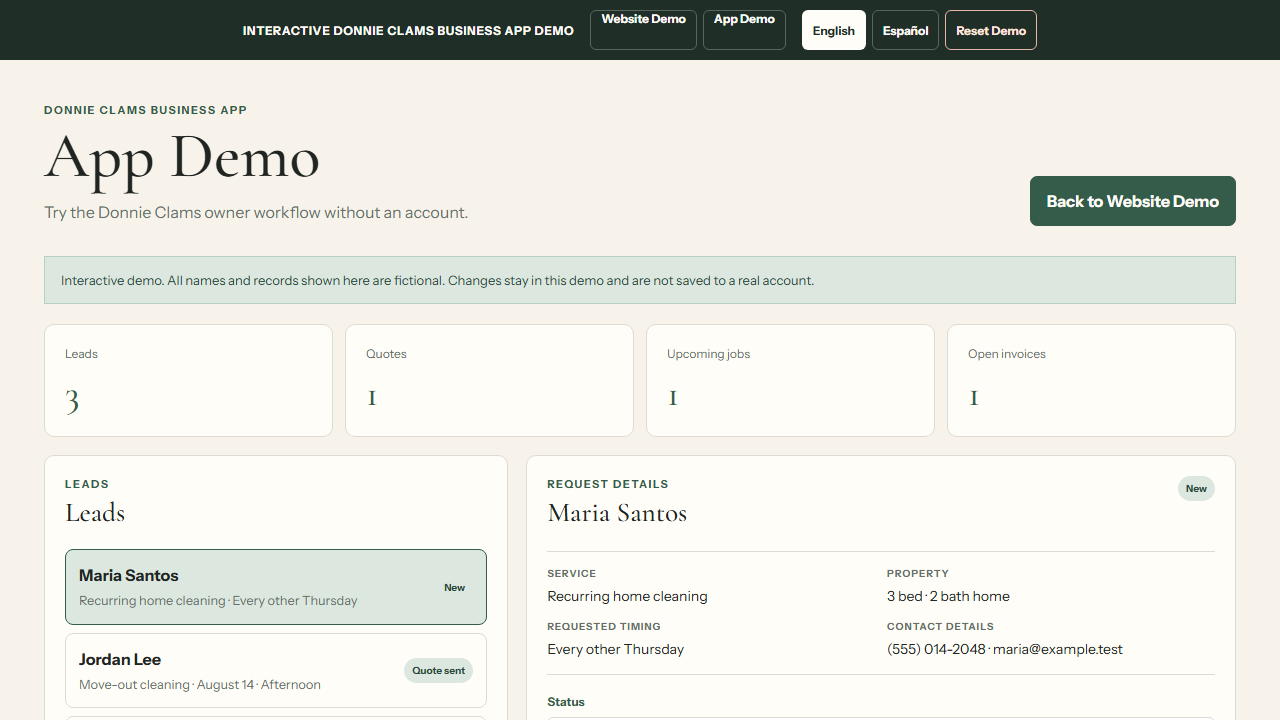1280x720 pixels.
Task: Click the "Maria Santos" heading in Request Details
Action: tap(617, 514)
